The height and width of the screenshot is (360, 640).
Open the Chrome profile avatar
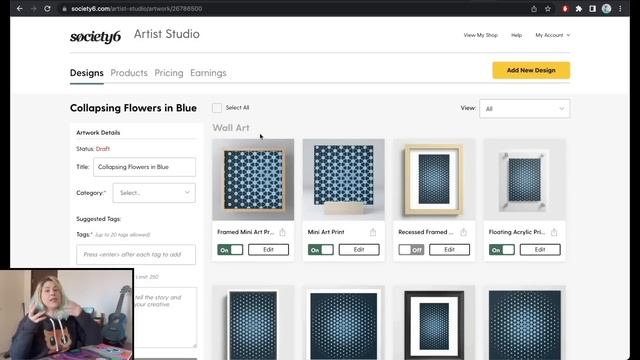coord(607,9)
